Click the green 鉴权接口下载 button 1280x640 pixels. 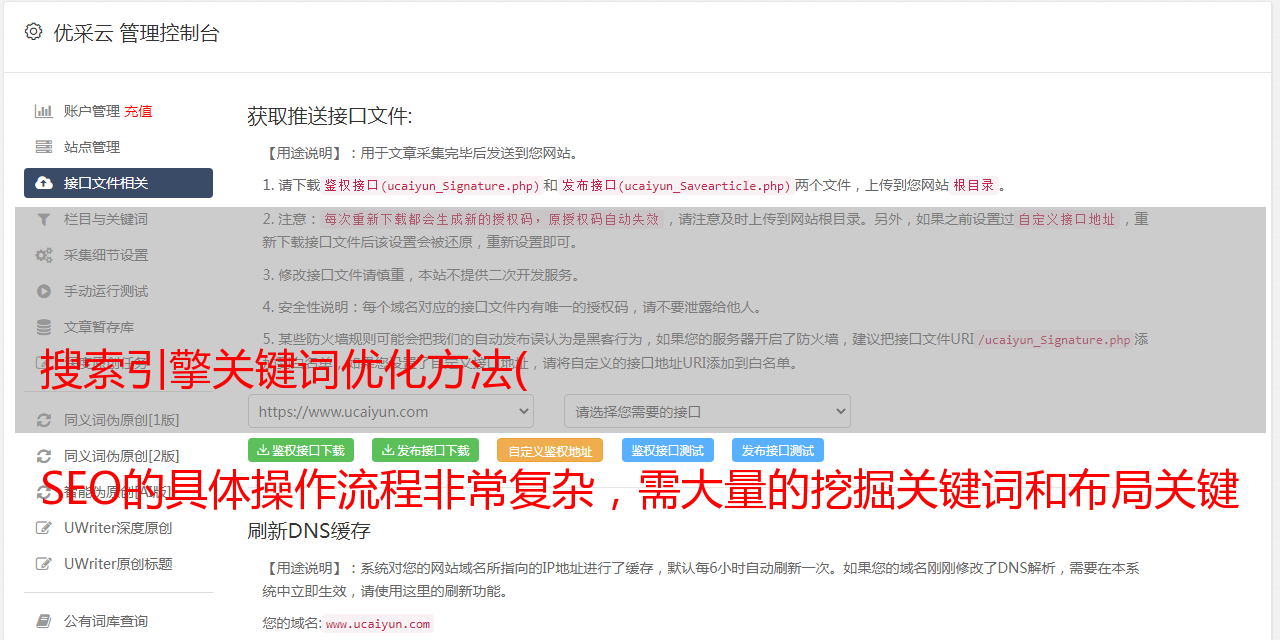pyautogui.click(x=301, y=450)
